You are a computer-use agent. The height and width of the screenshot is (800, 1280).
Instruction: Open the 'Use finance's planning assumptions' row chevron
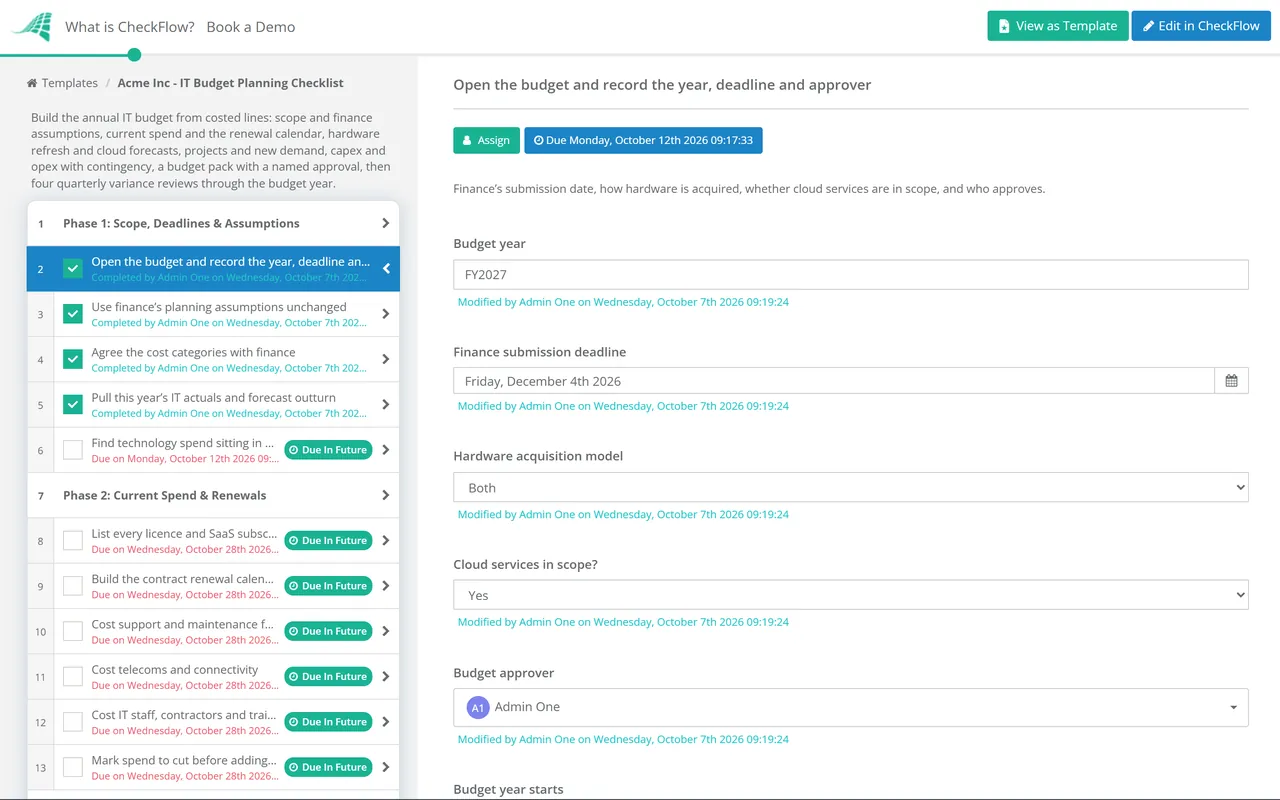pos(386,314)
